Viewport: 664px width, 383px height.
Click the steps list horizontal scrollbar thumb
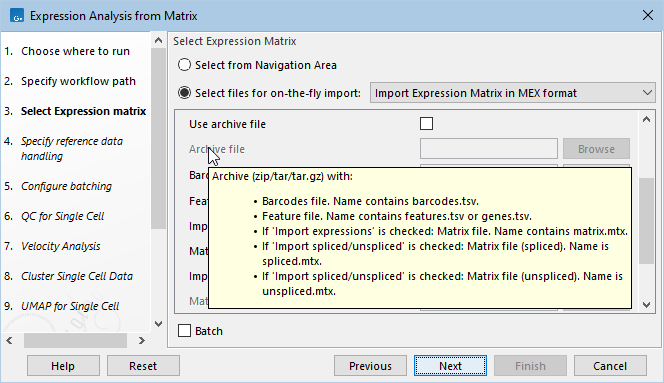(75, 340)
